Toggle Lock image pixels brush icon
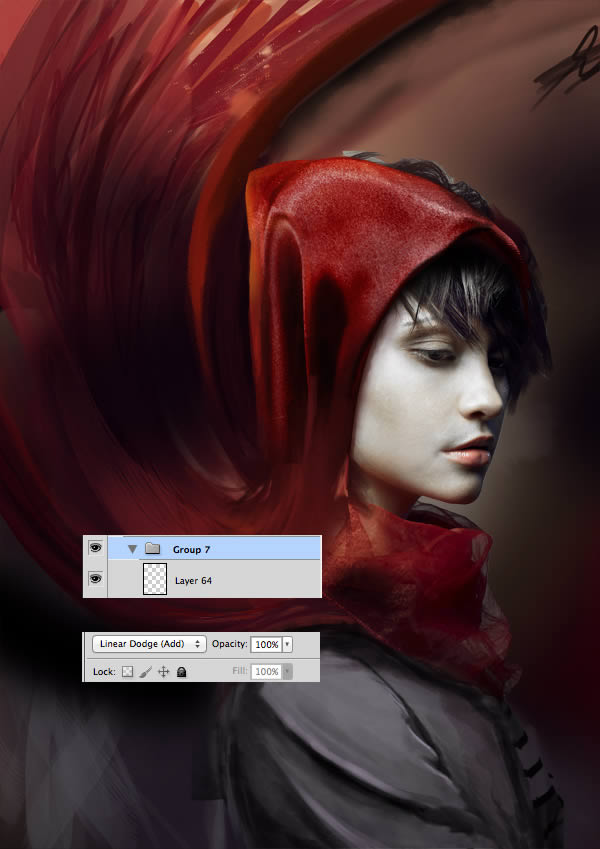Screen dimensions: 600x849 145,672
